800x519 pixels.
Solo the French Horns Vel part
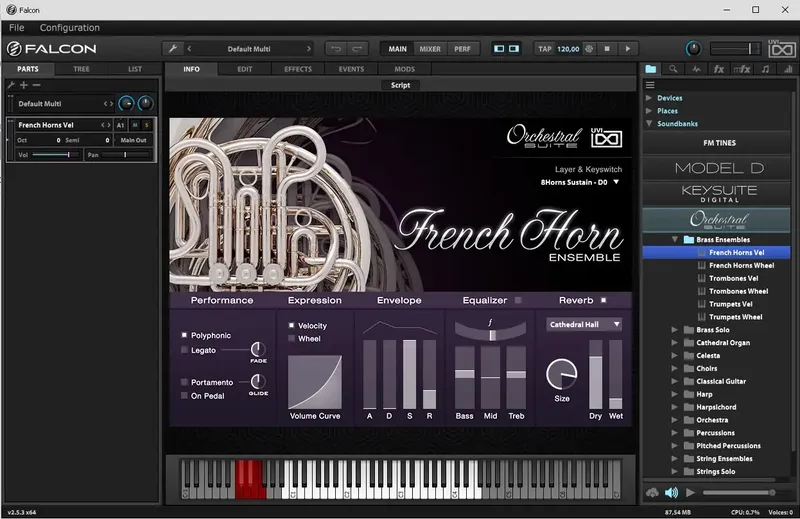tap(146, 125)
